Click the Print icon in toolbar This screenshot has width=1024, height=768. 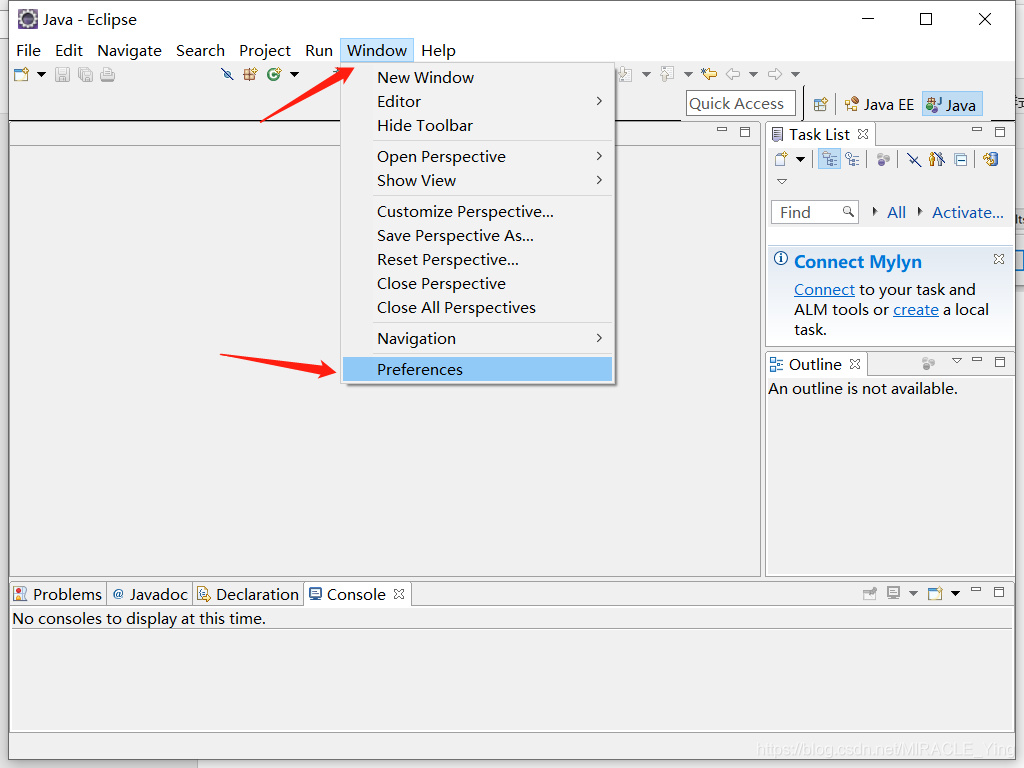point(108,74)
